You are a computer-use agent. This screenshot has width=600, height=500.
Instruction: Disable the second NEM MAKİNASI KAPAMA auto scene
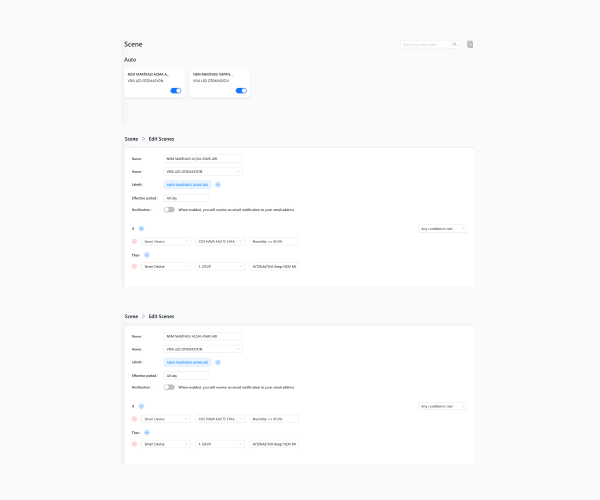click(241, 91)
